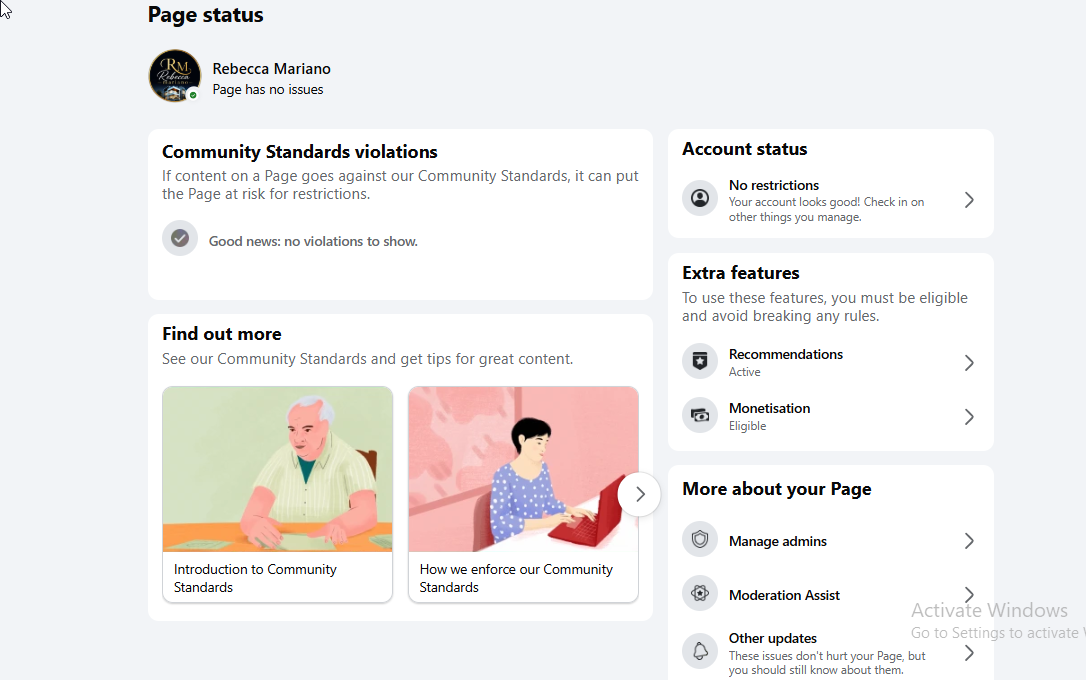The width and height of the screenshot is (1086, 680).
Task: Click the account person icon beside No restrictions
Action: pos(700,199)
